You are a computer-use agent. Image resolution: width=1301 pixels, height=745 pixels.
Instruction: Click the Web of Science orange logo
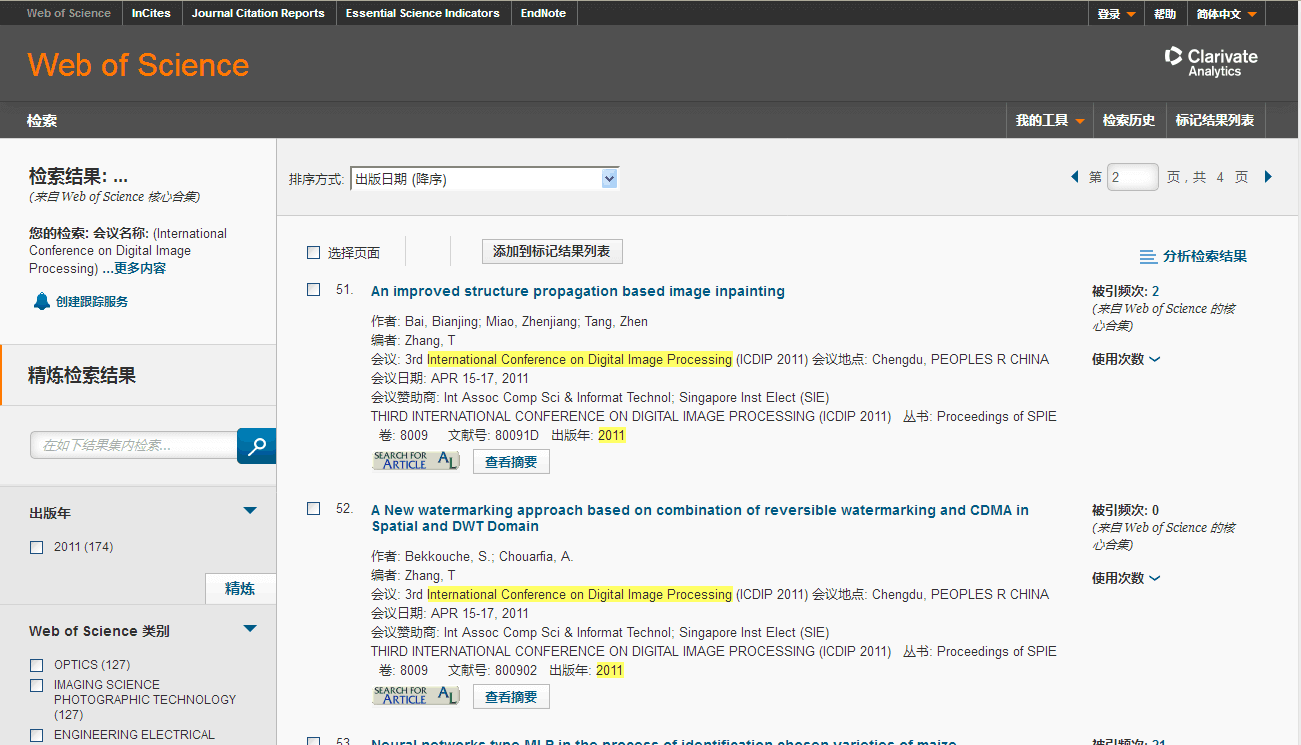[x=138, y=65]
